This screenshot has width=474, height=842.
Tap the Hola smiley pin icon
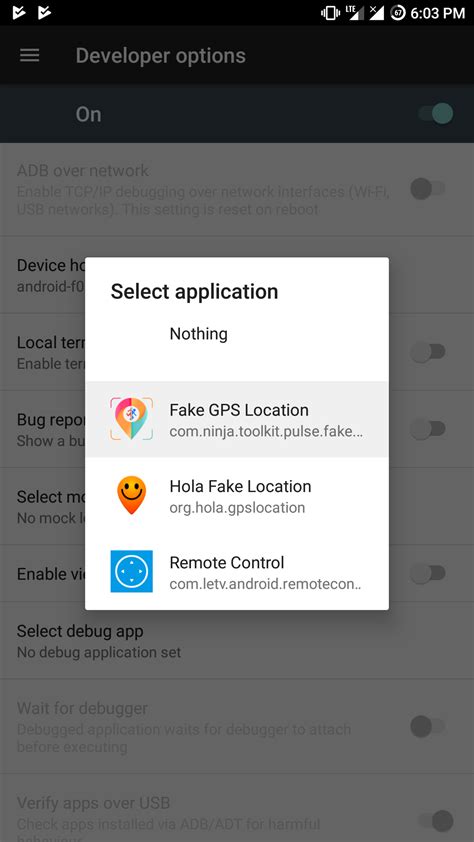(132, 495)
